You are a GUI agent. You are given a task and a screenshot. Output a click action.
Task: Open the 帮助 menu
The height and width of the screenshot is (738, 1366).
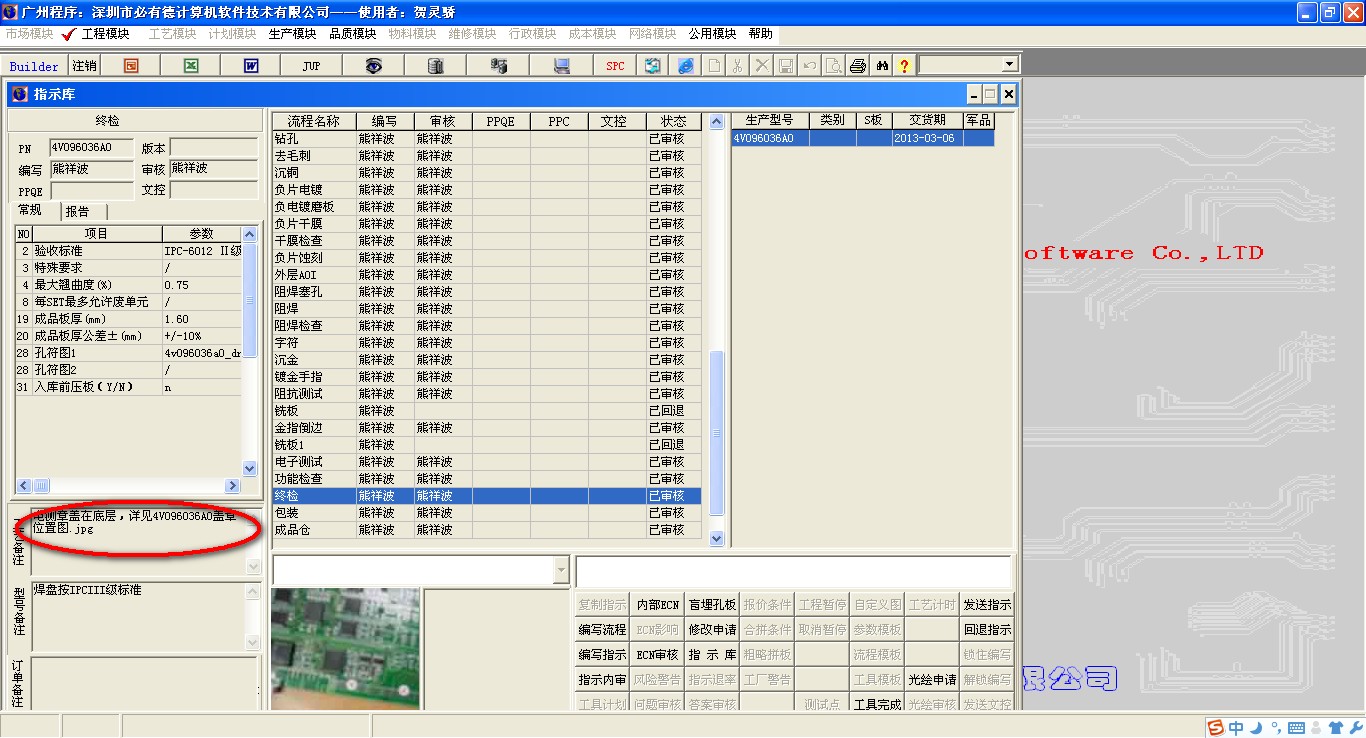coord(761,34)
